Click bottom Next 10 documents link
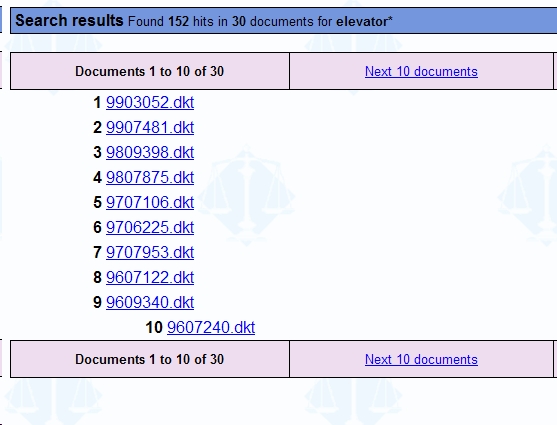Screen dimensions: 557x425 421,359
